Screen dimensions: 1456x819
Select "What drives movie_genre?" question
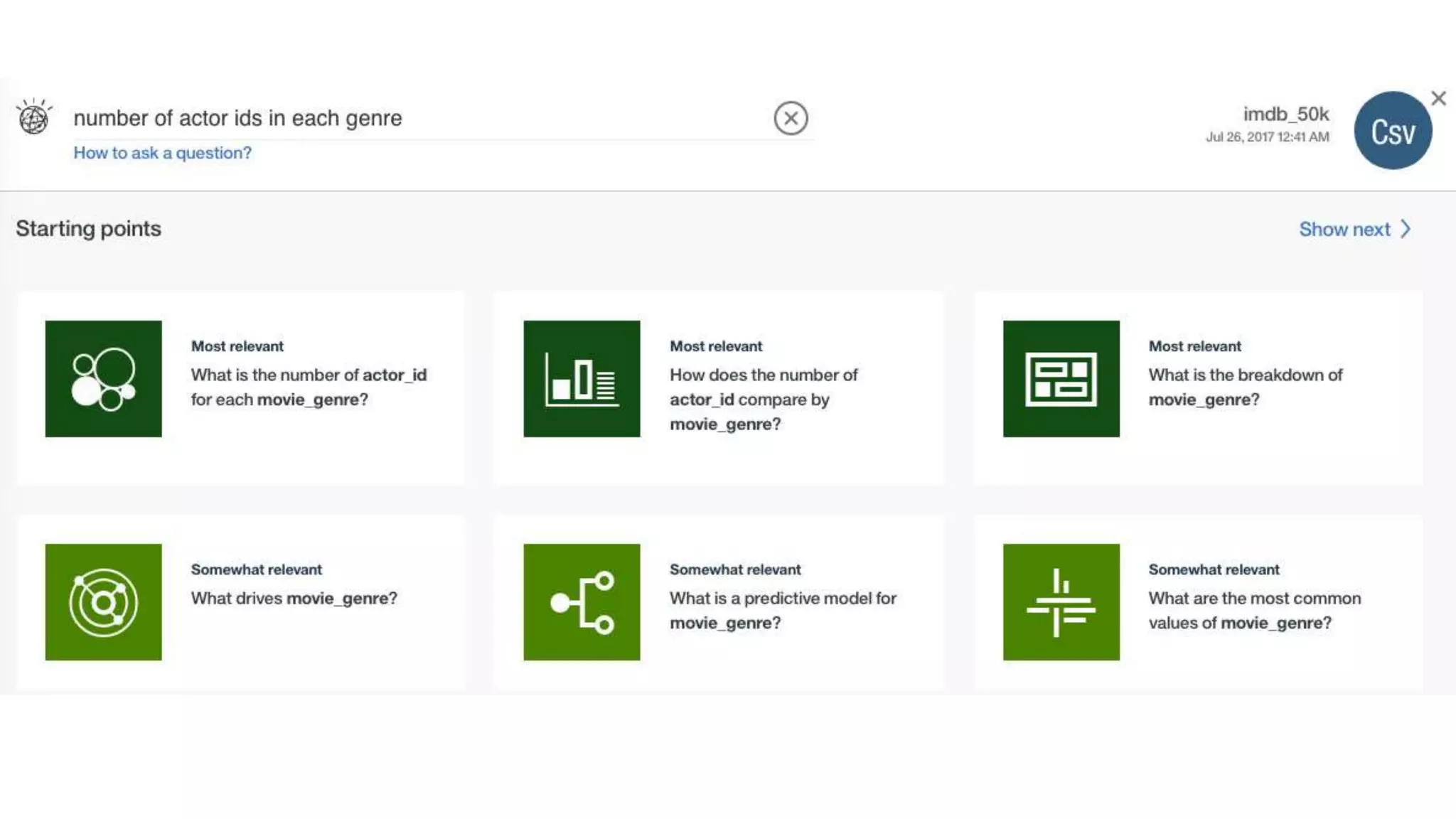(x=294, y=598)
